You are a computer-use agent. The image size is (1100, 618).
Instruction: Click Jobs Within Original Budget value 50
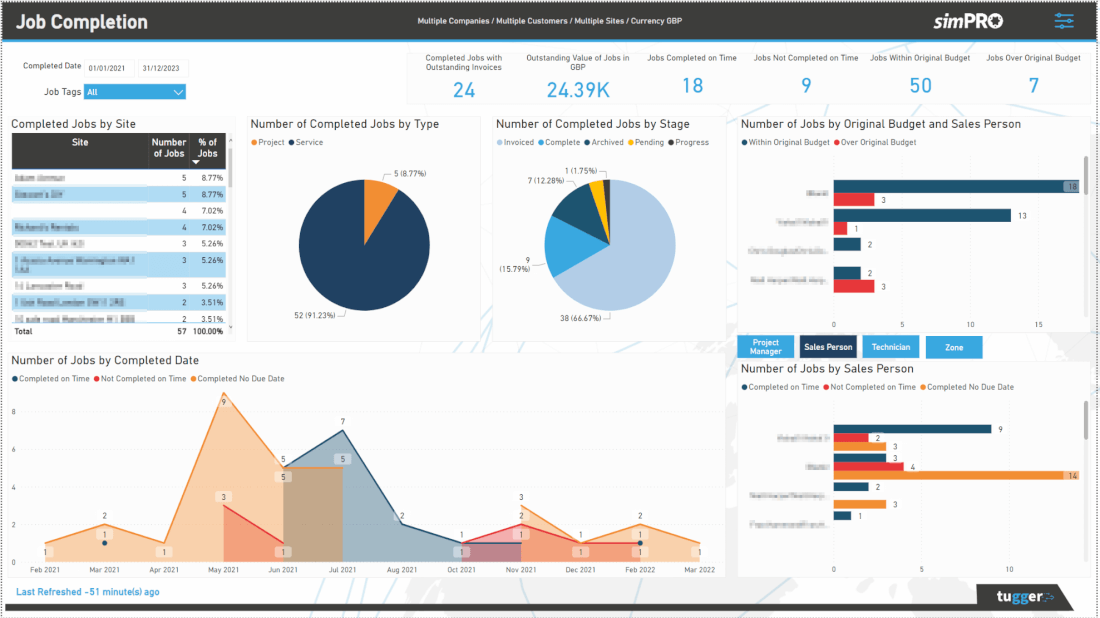(x=920, y=86)
